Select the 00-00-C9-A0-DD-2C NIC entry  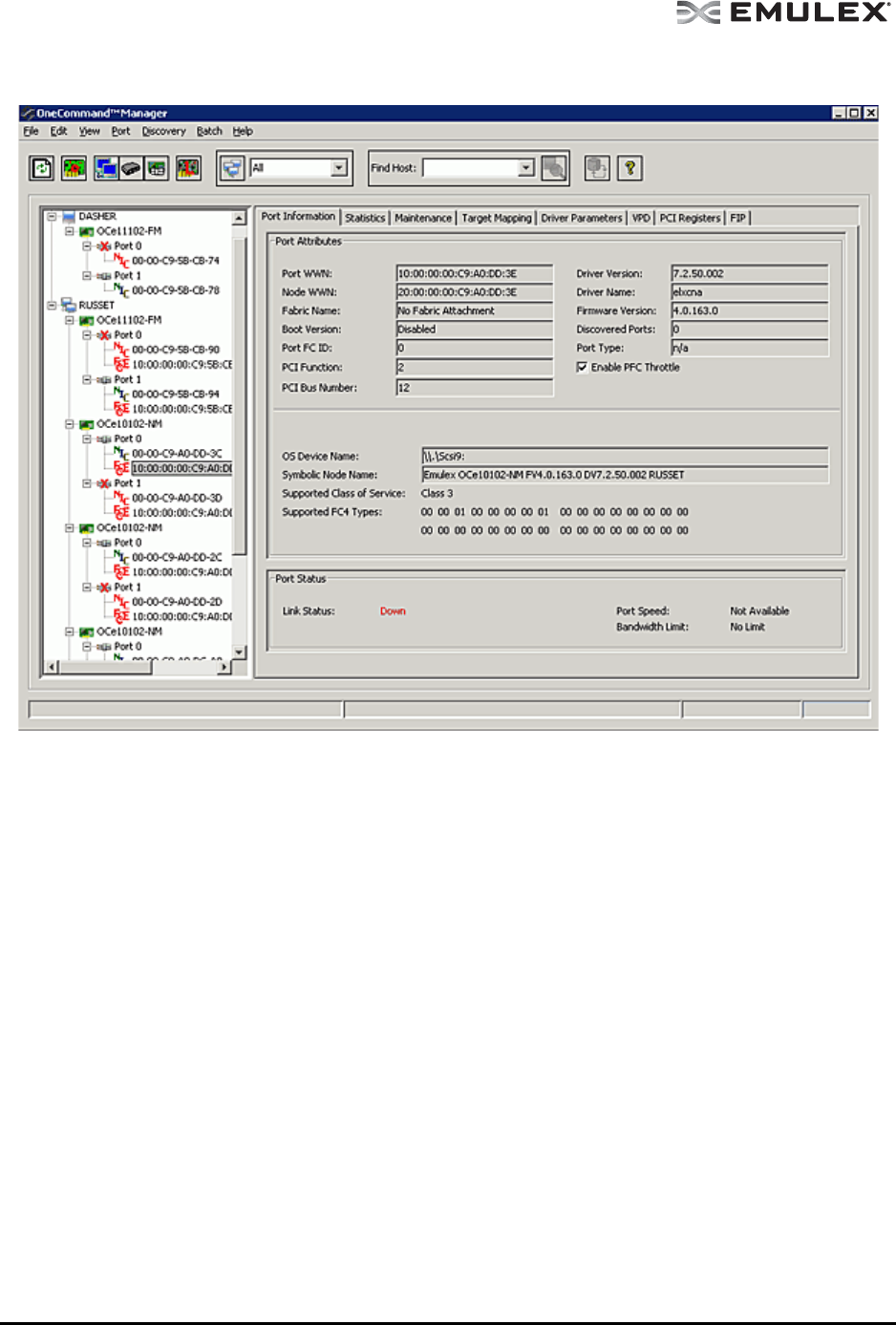(177, 557)
